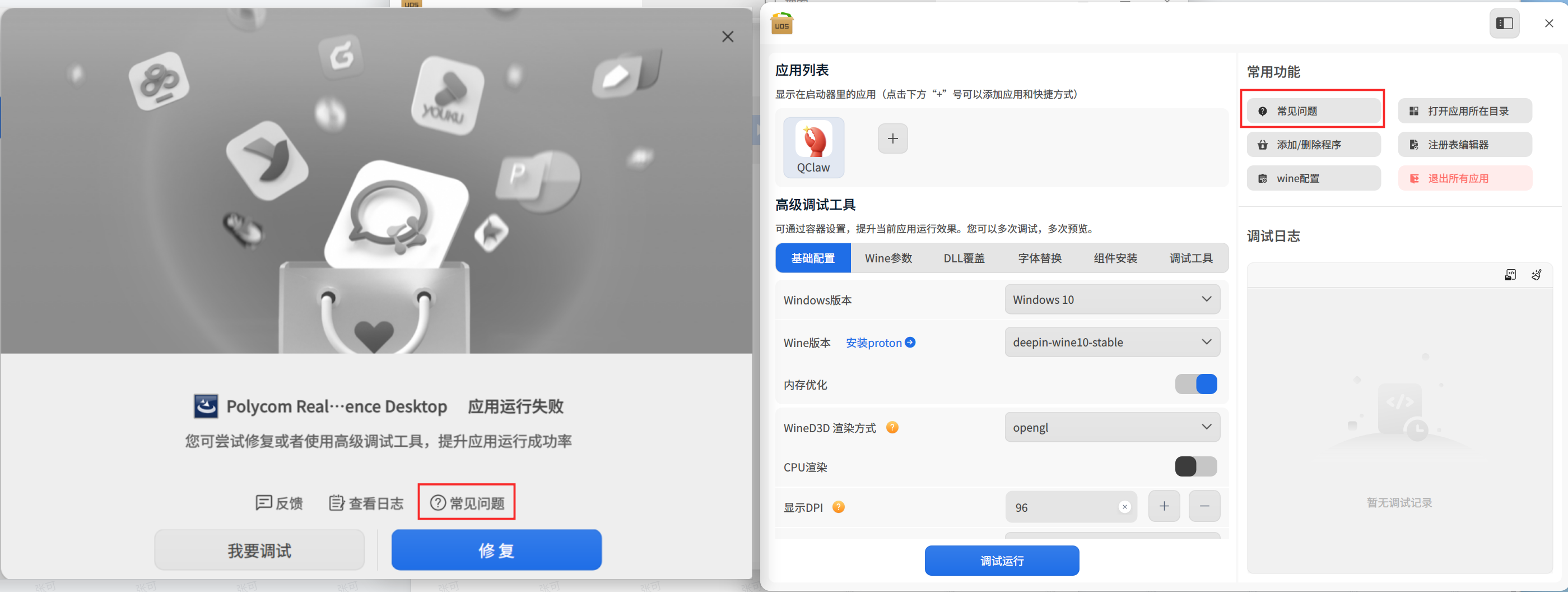Click the 调试日志 heading
The image size is (1568, 592).
[x=1273, y=237]
